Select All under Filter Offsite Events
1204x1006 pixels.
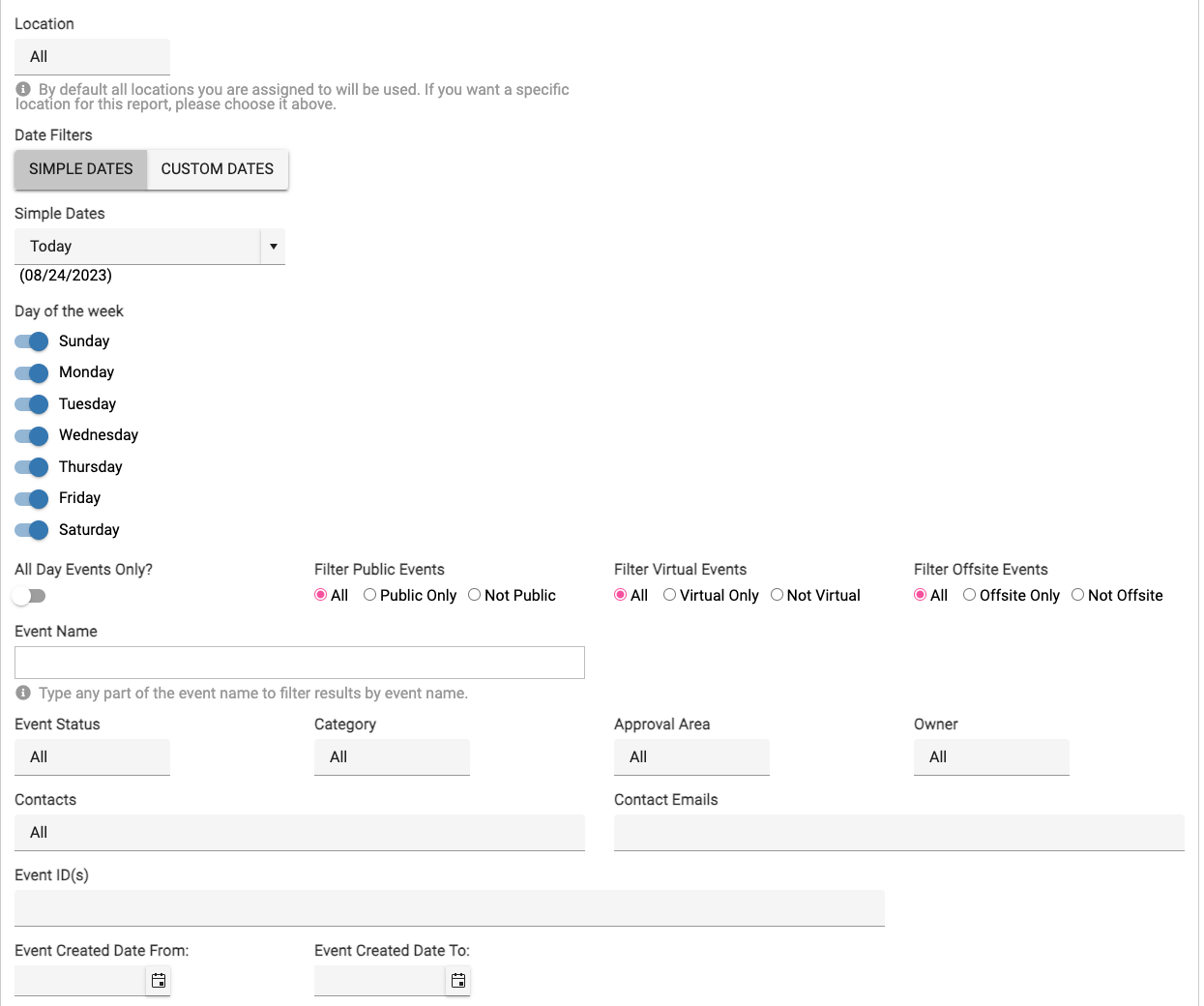pos(921,595)
